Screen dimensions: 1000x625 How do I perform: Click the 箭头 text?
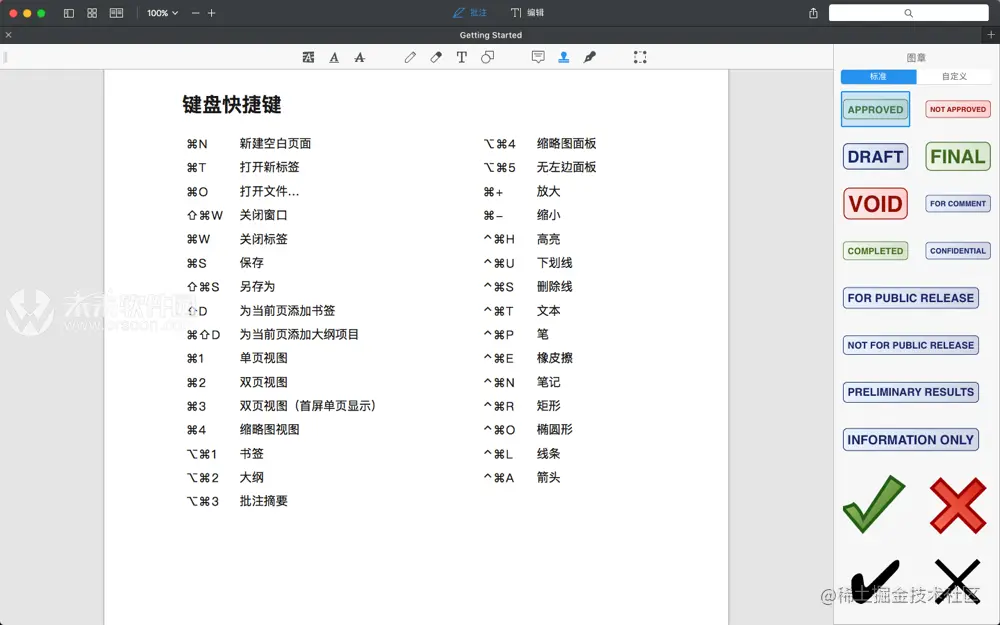(x=548, y=478)
